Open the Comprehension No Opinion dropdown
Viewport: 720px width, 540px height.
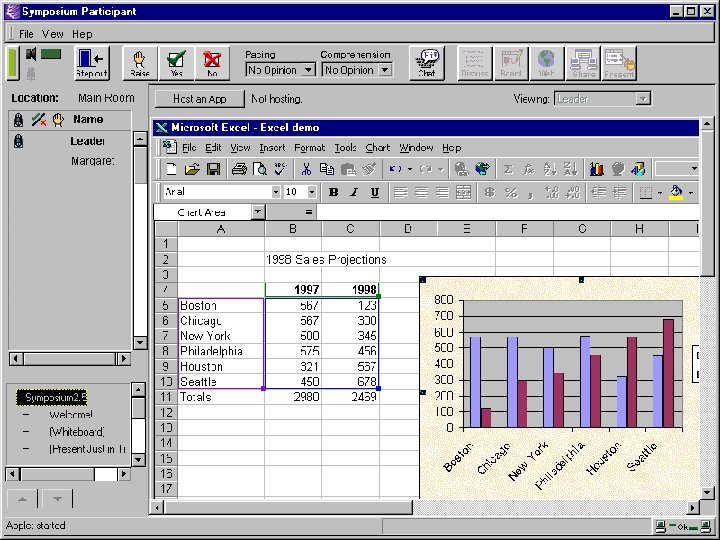click(x=385, y=70)
